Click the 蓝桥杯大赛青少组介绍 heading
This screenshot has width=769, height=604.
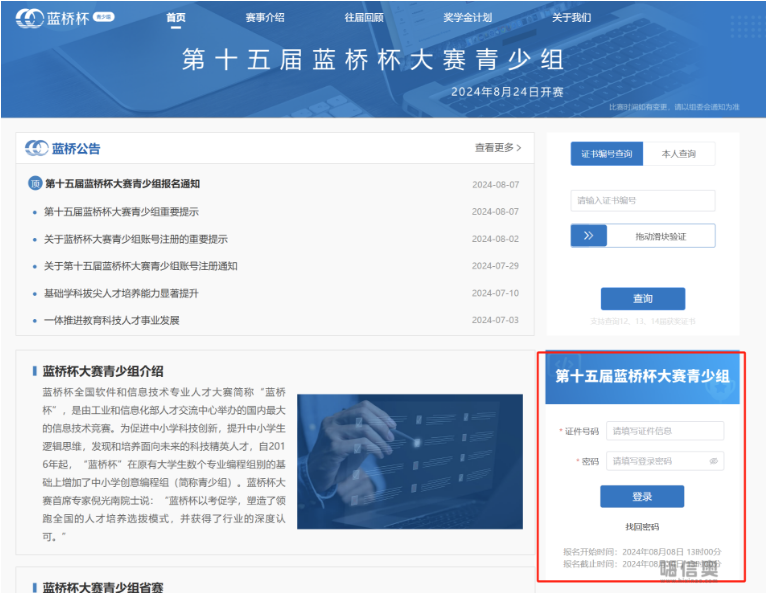pos(103,371)
